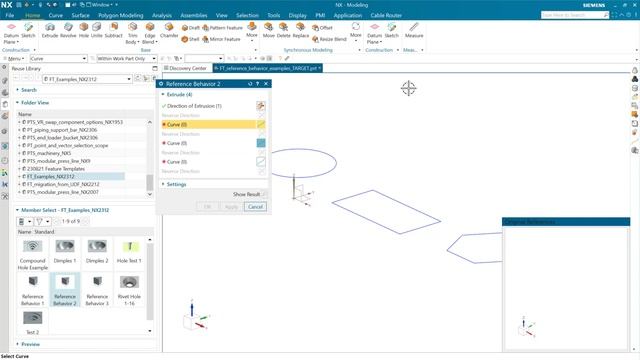Expand FT_migration_from_UDF_NX2212 folder
The height and width of the screenshot is (360, 640).
19,184
